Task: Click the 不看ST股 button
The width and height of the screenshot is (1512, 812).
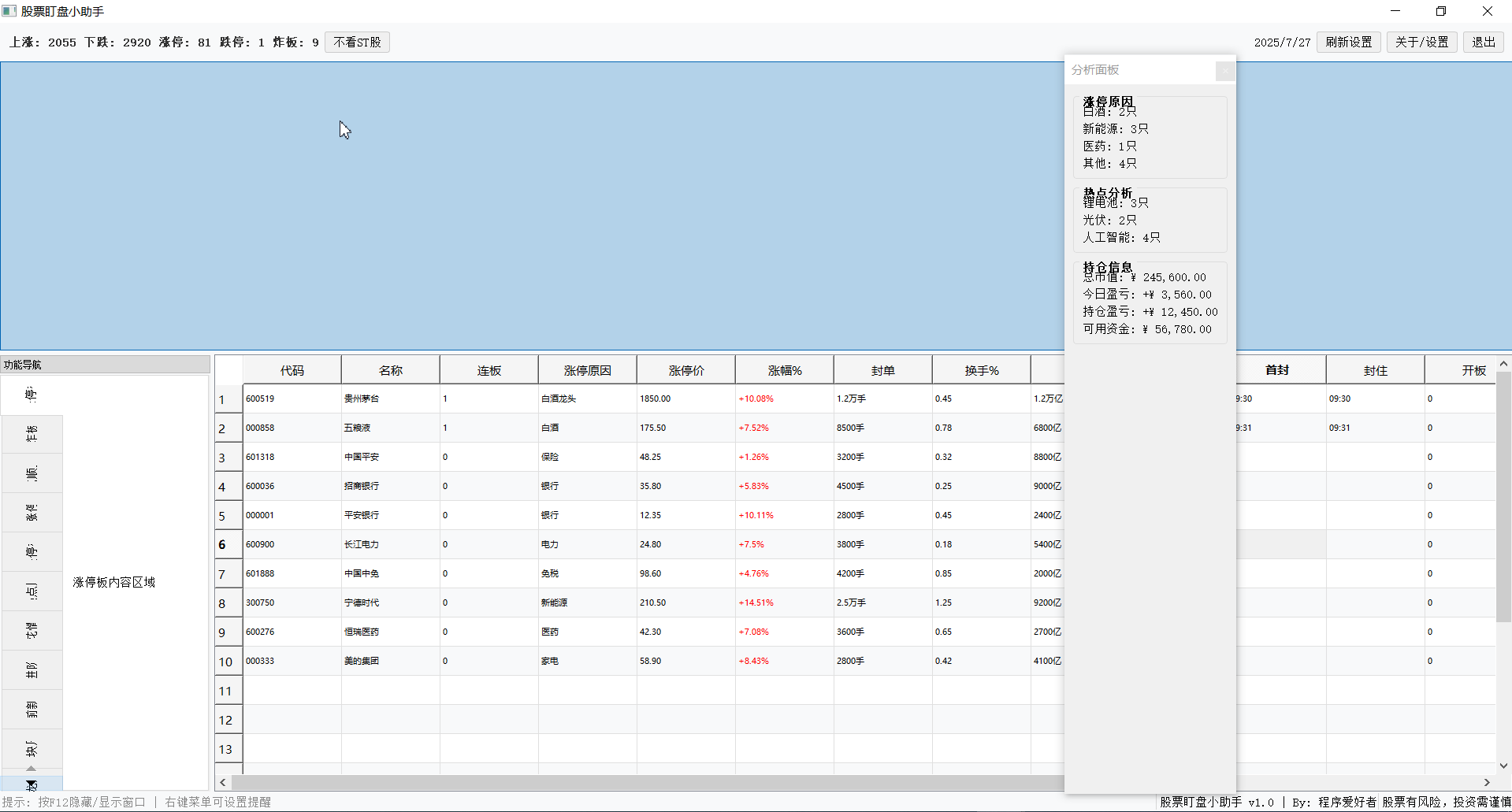Action: [x=357, y=42]
